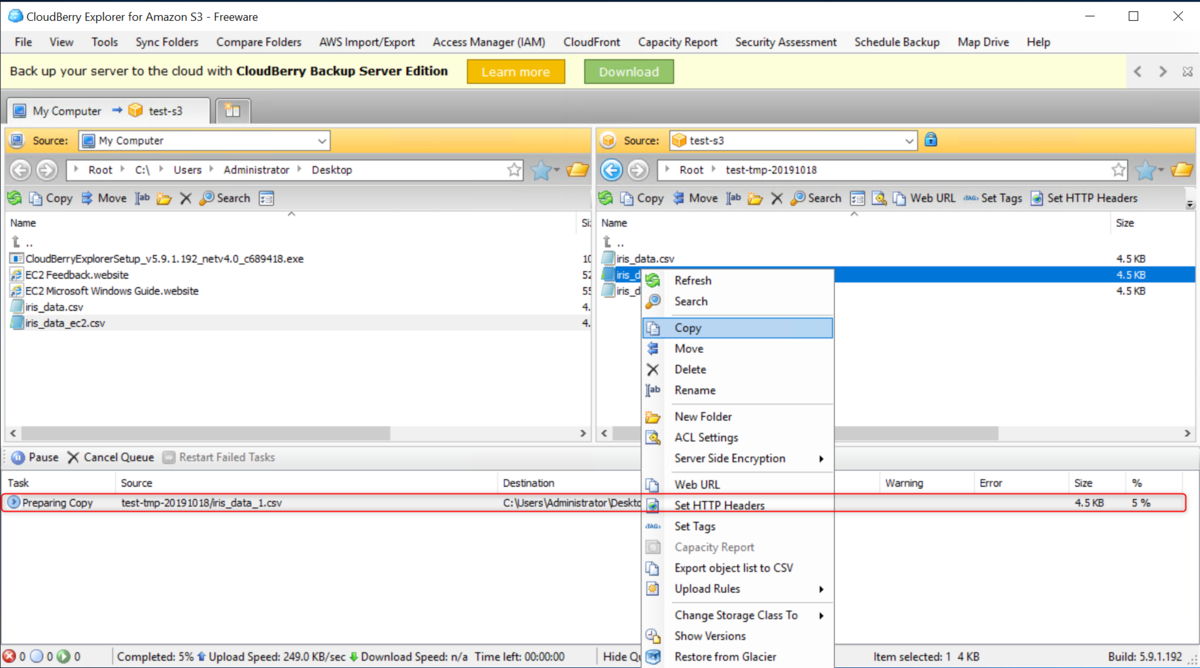Choose Delete from the context menu
Screen dimensions: 1200x668
pos(737,369)
